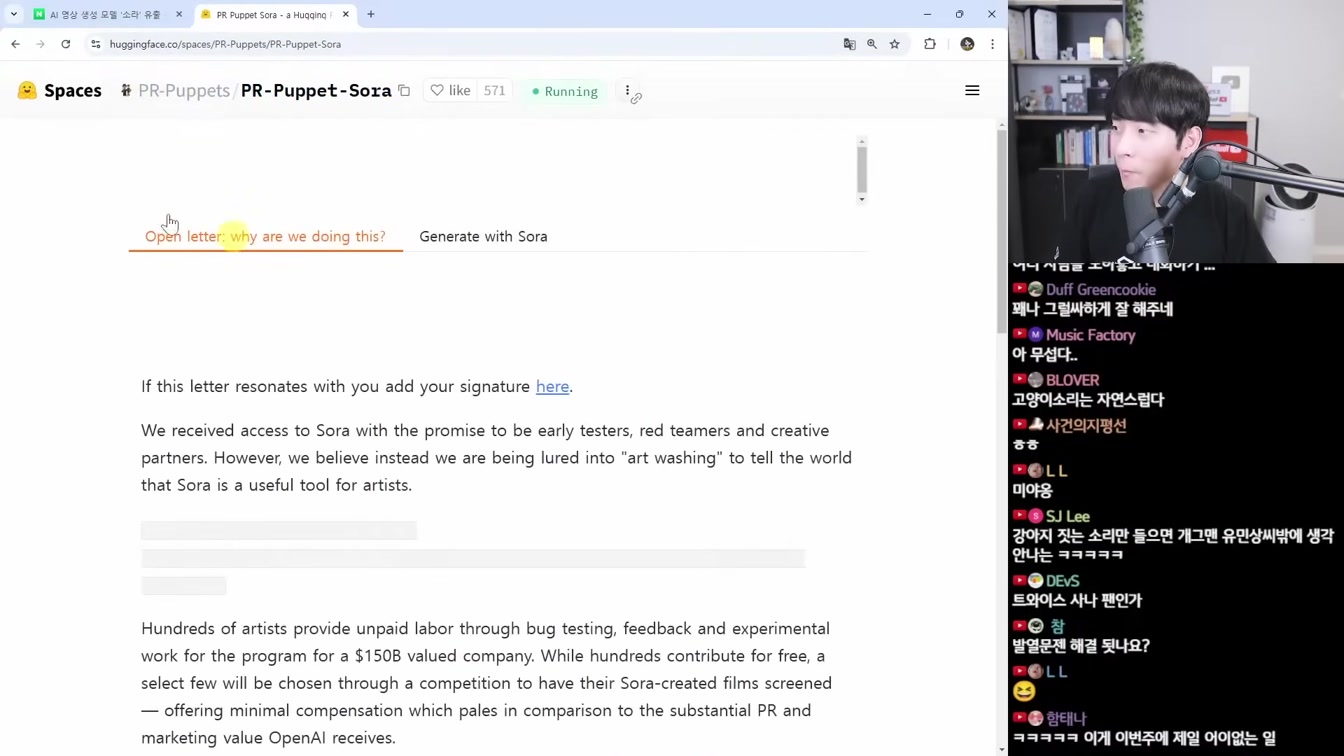Click the chat username Music Factory
The height and width of the screenshot is (756, 1344).
[1091, 335]
